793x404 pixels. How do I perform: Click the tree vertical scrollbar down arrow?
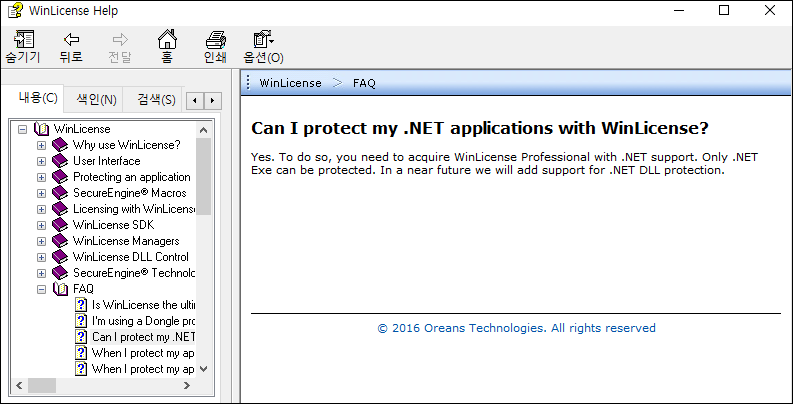point(203,369)
